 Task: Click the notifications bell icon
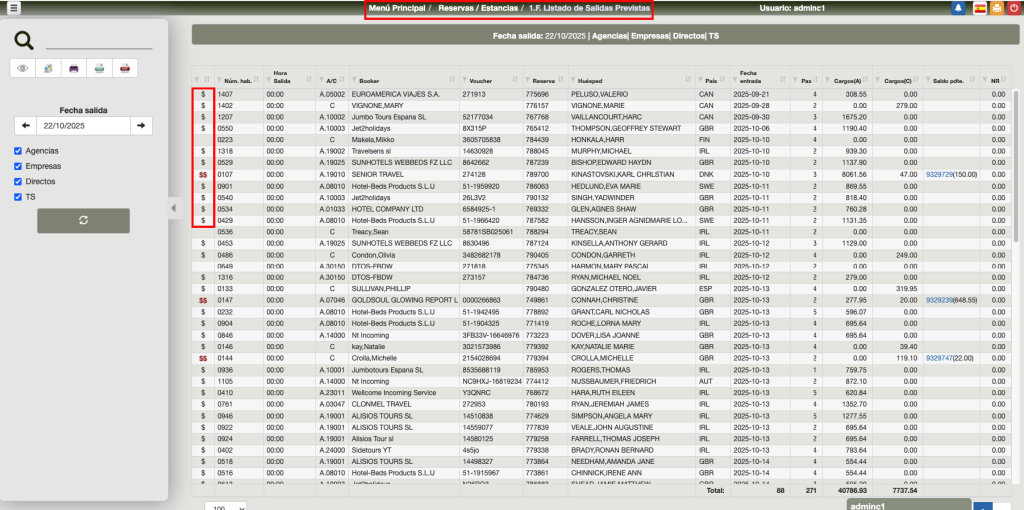tap(959, 8)
